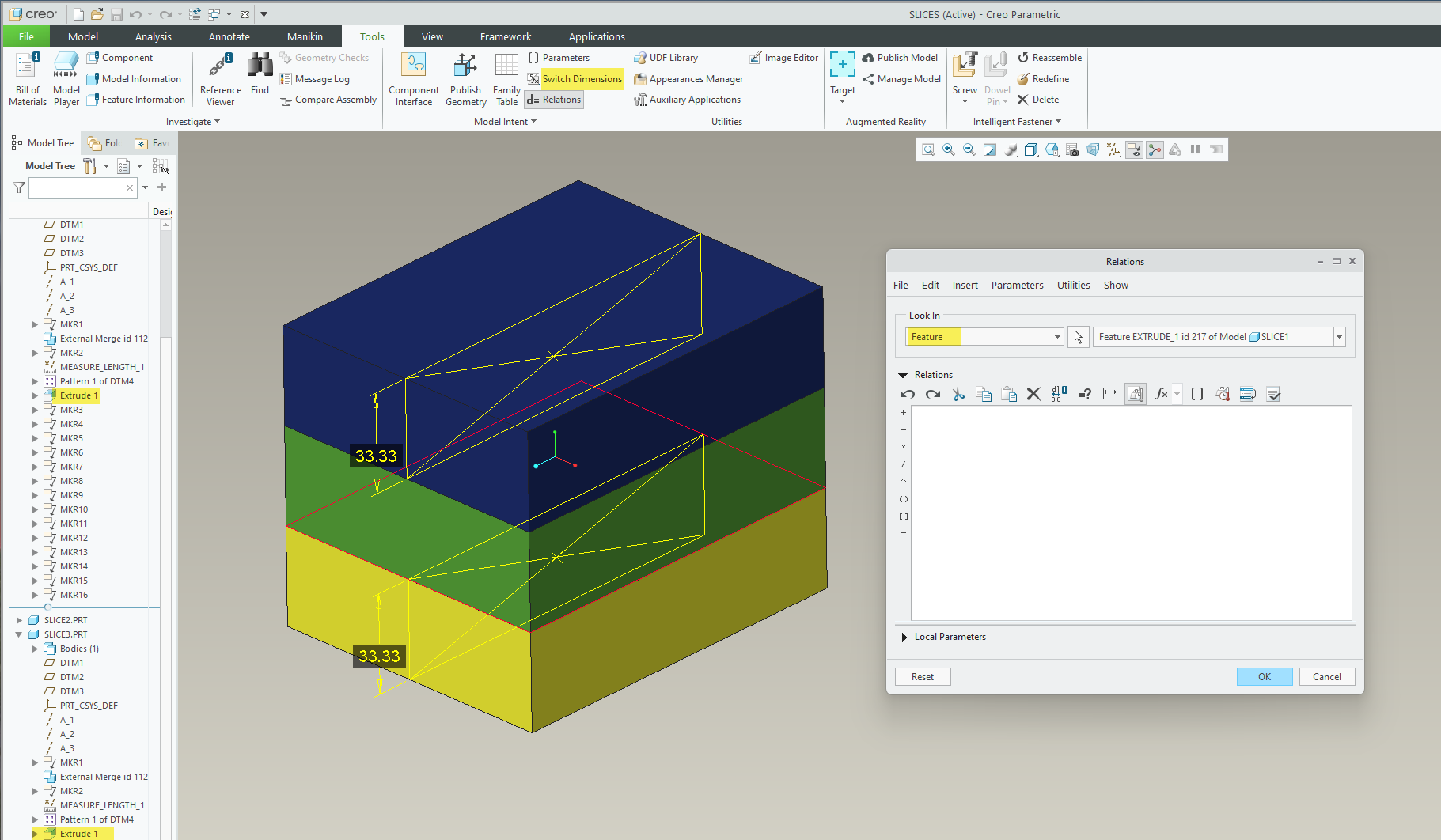
Task: Open the Insert menu in Relations dialog
Action: click(965, 285)
